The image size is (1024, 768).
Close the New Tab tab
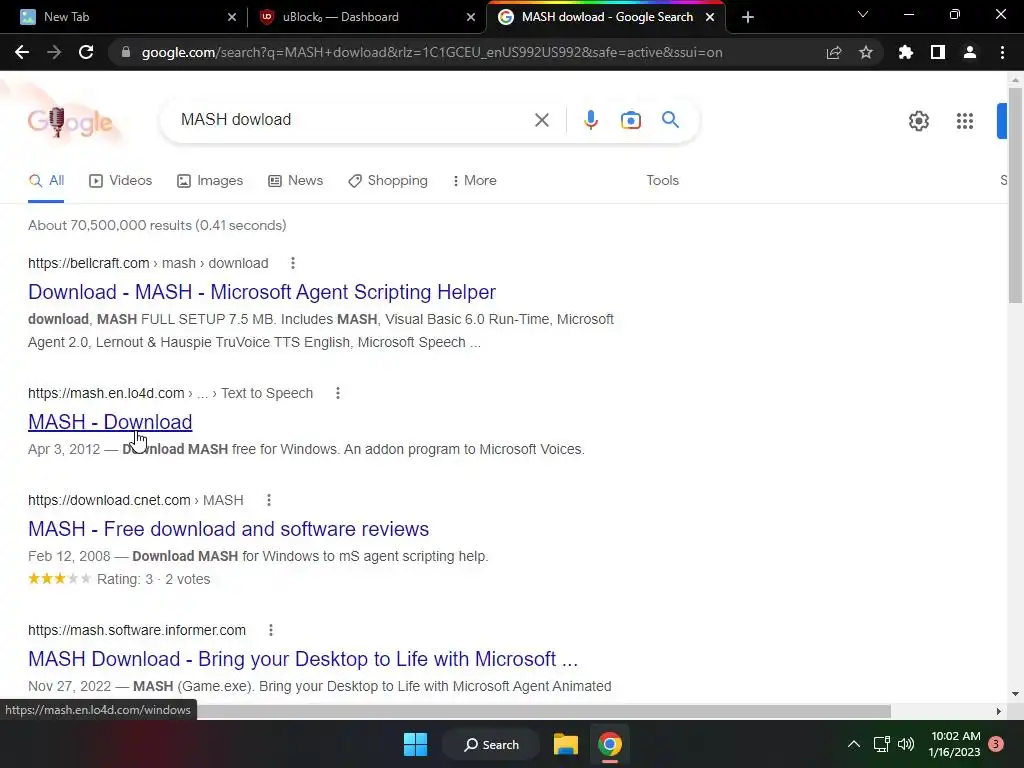click(232, 17)
